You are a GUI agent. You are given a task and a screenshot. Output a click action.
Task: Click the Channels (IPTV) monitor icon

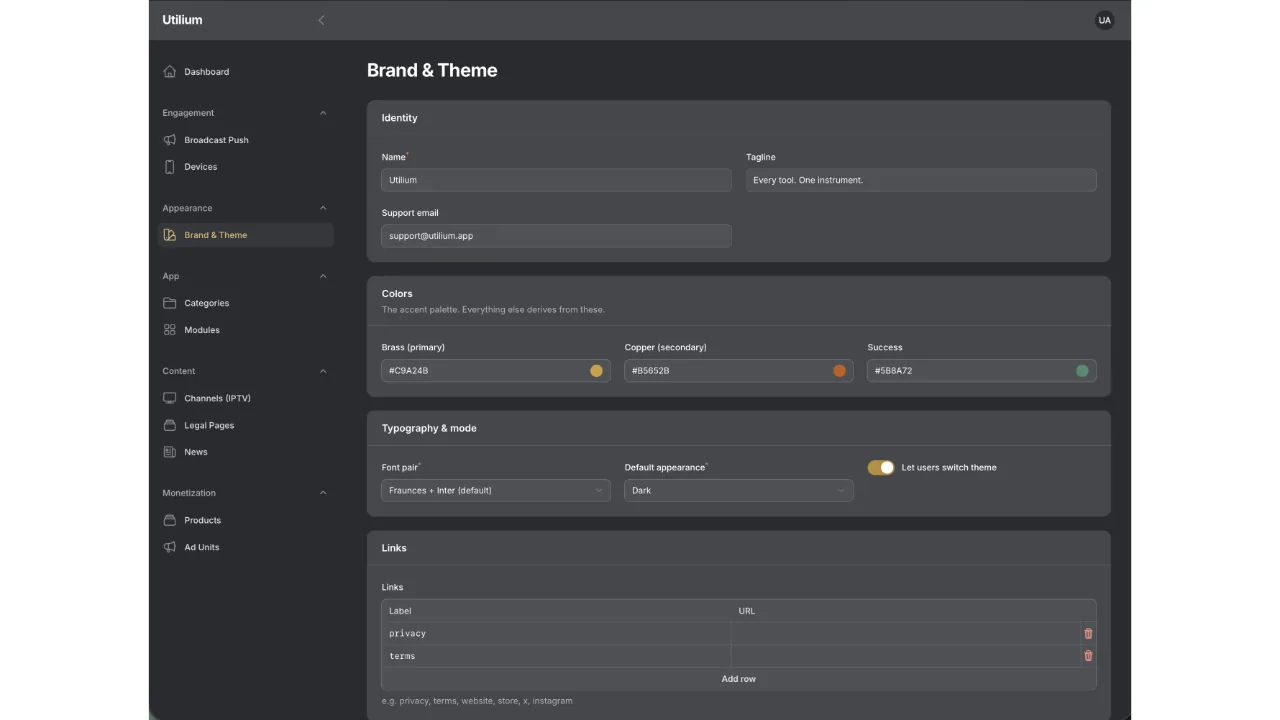(169, 398)
